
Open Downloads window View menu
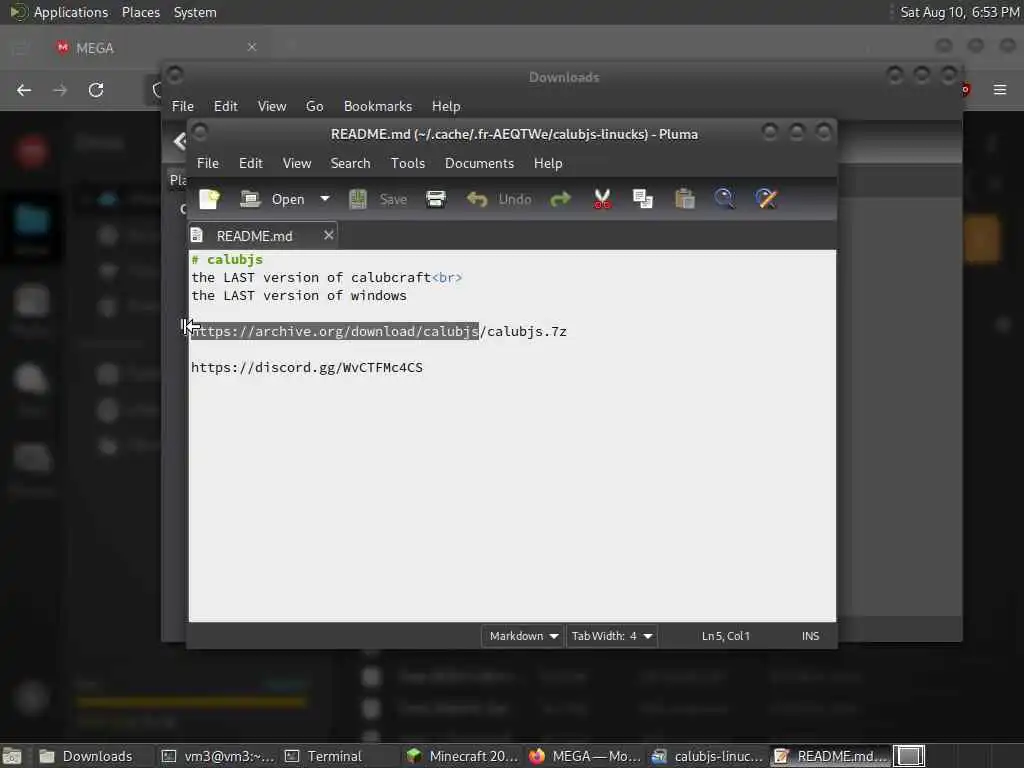point(272,106)
